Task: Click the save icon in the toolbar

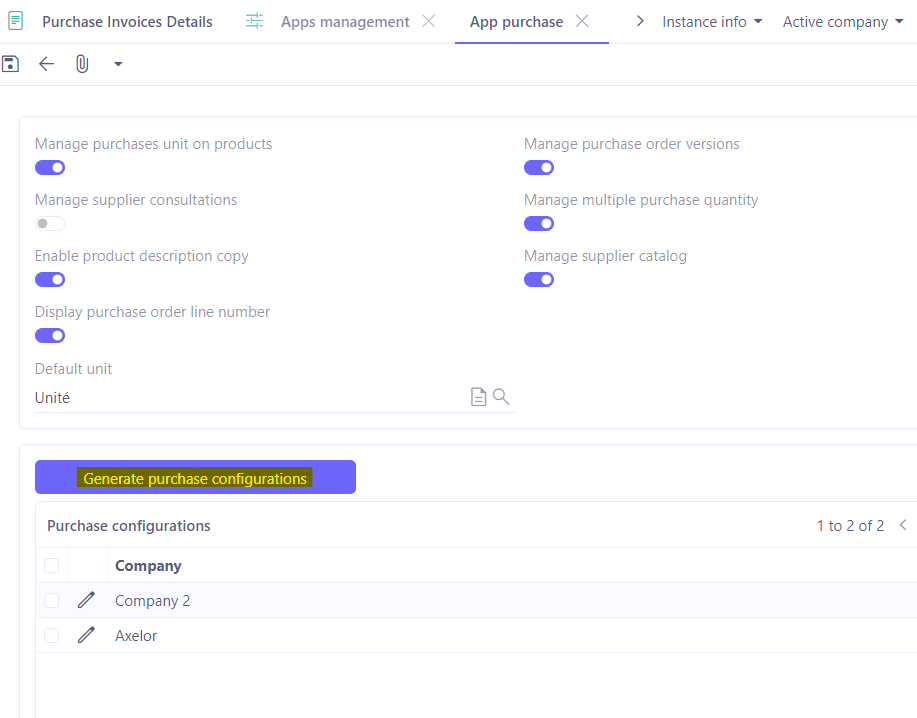Action: click(x=10, y=63)
